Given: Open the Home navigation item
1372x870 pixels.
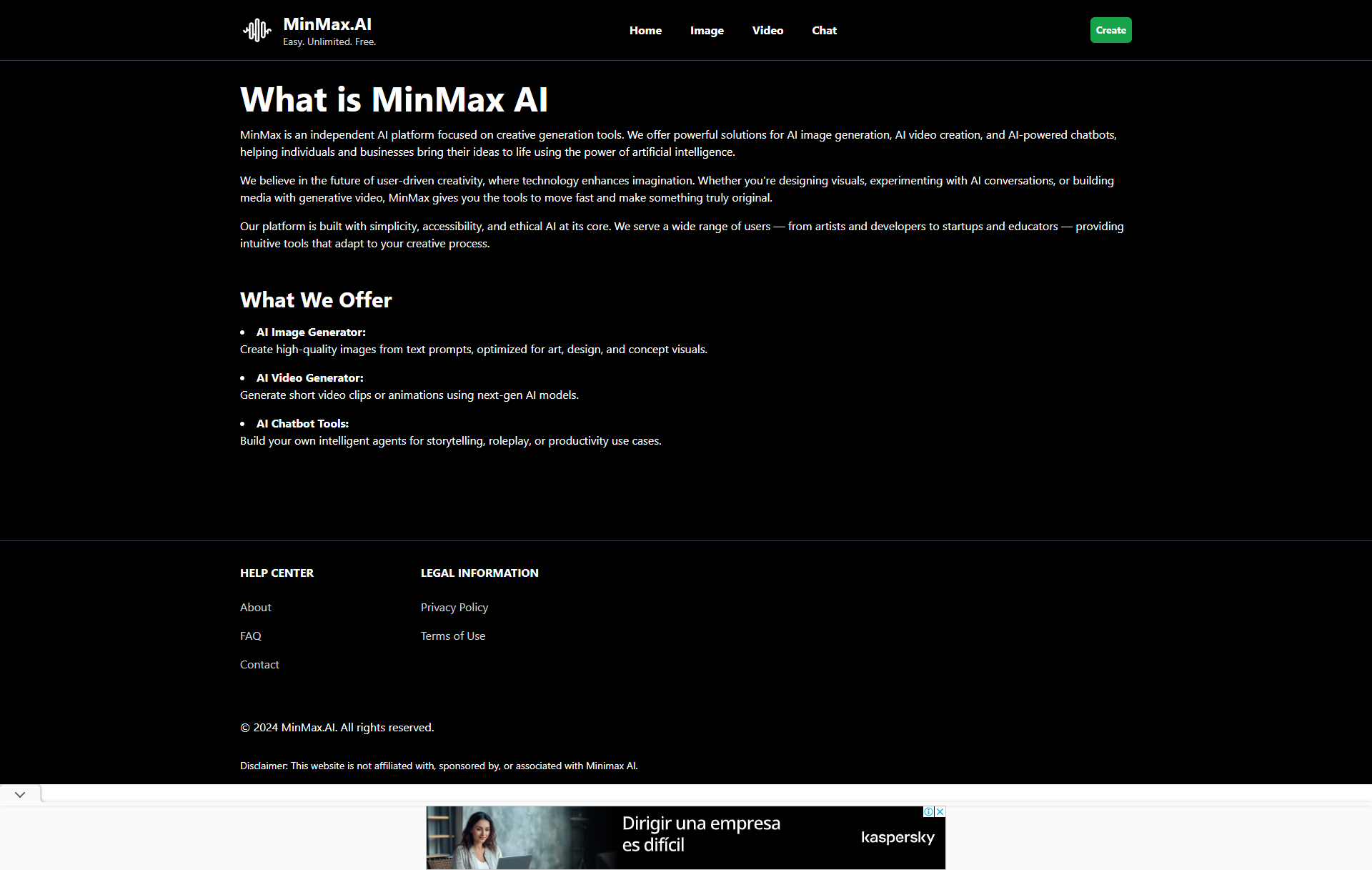Looking at the screenshot, I should pyautogui.click(x=645, y=31).
